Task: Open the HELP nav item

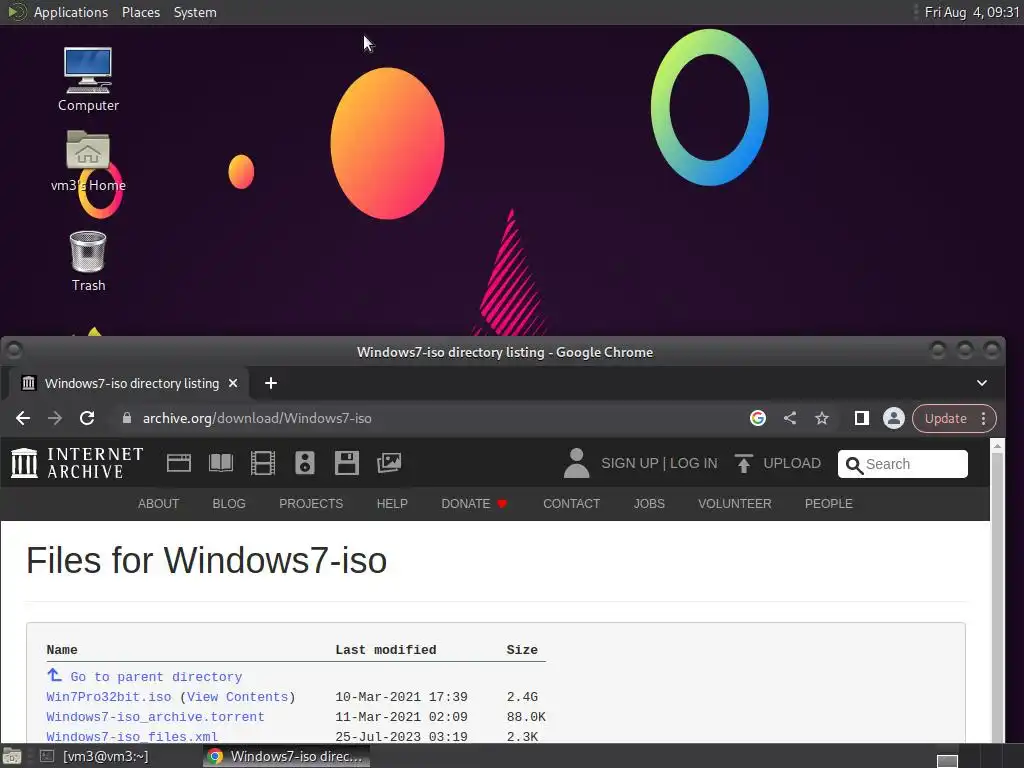Action: [392, 504]
